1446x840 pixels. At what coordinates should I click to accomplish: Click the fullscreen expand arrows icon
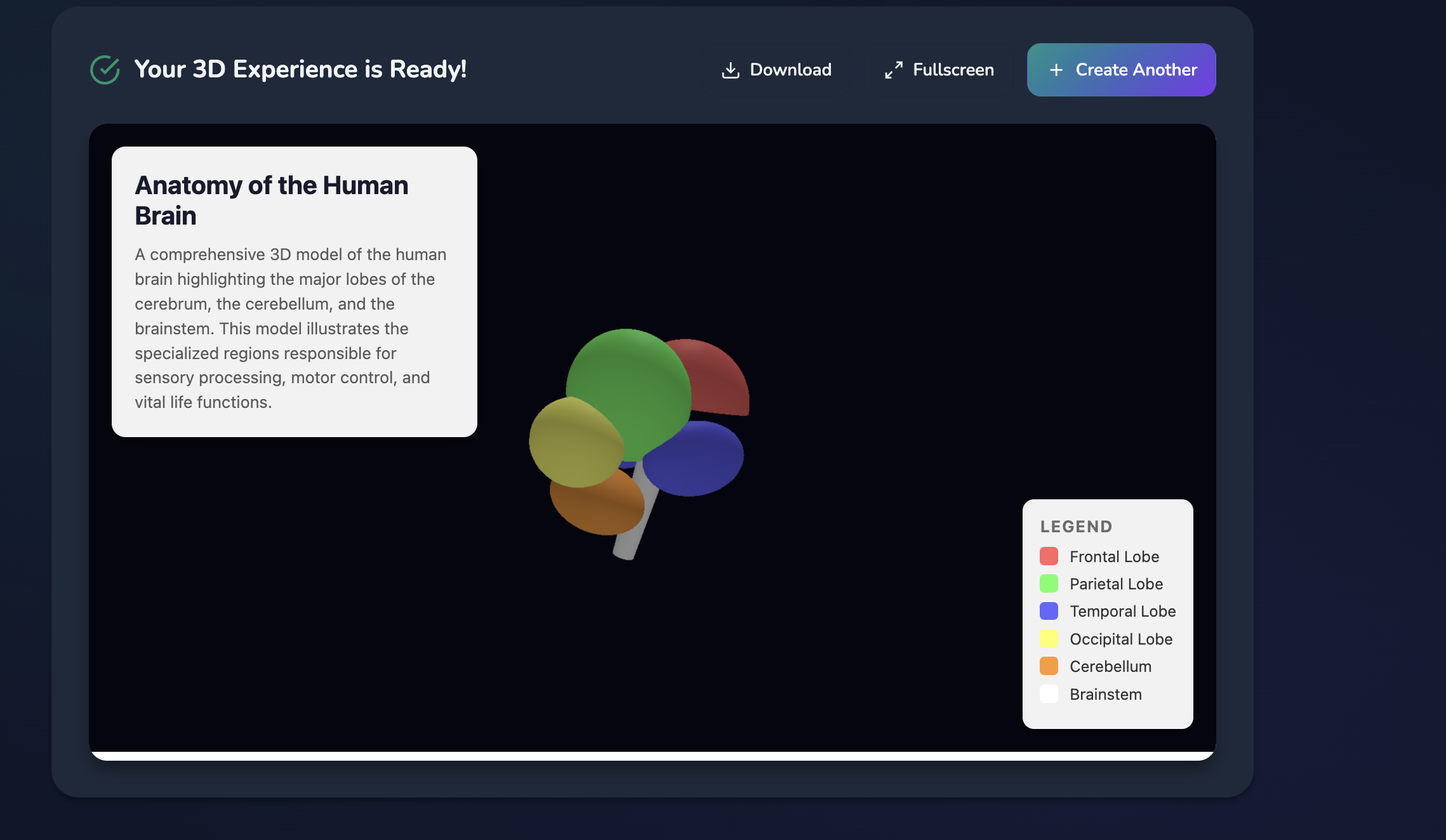pyautogui.click(x=894, y=70)
